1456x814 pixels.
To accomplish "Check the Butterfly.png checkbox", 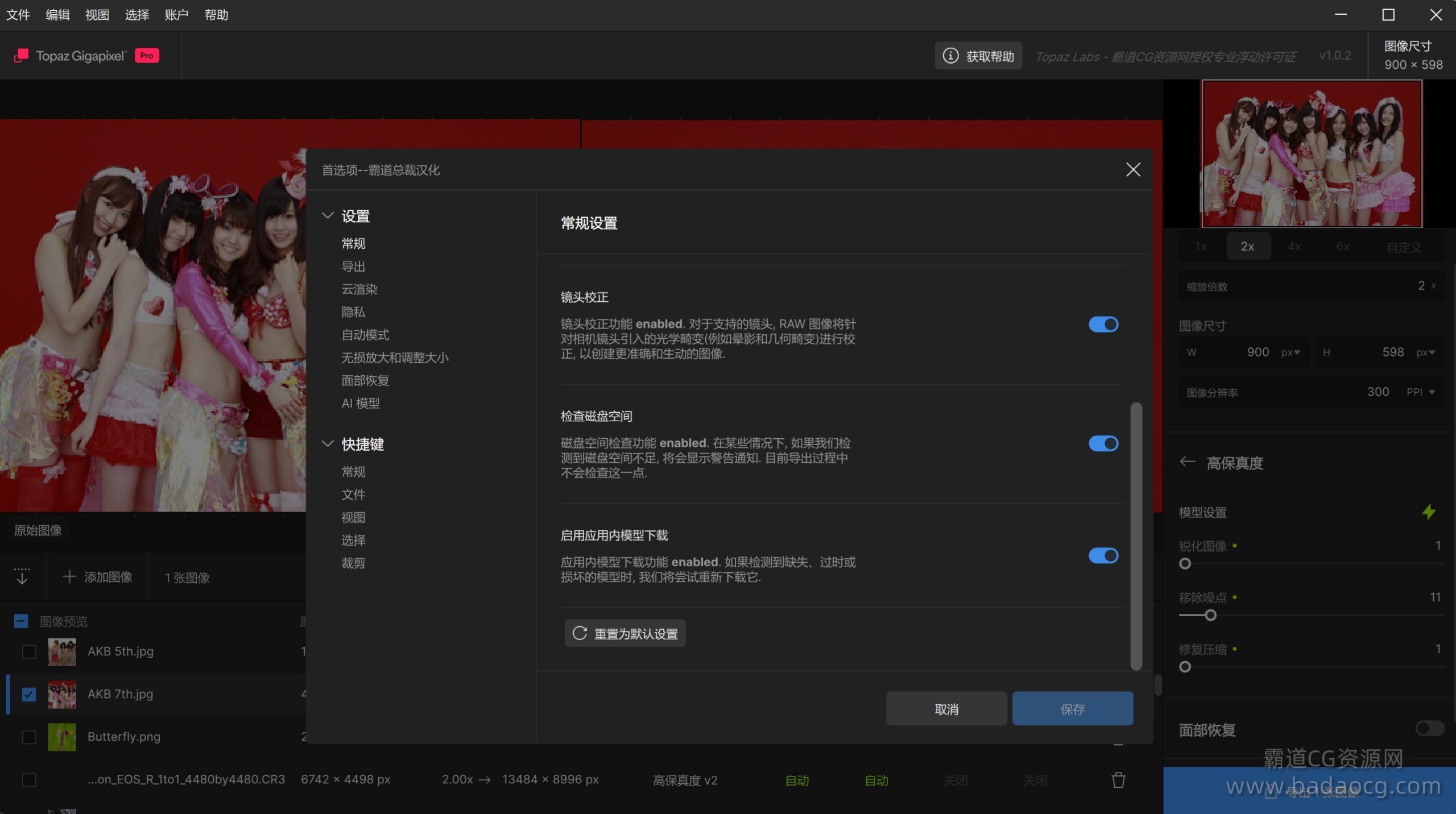I will click(x=29, y=737).
